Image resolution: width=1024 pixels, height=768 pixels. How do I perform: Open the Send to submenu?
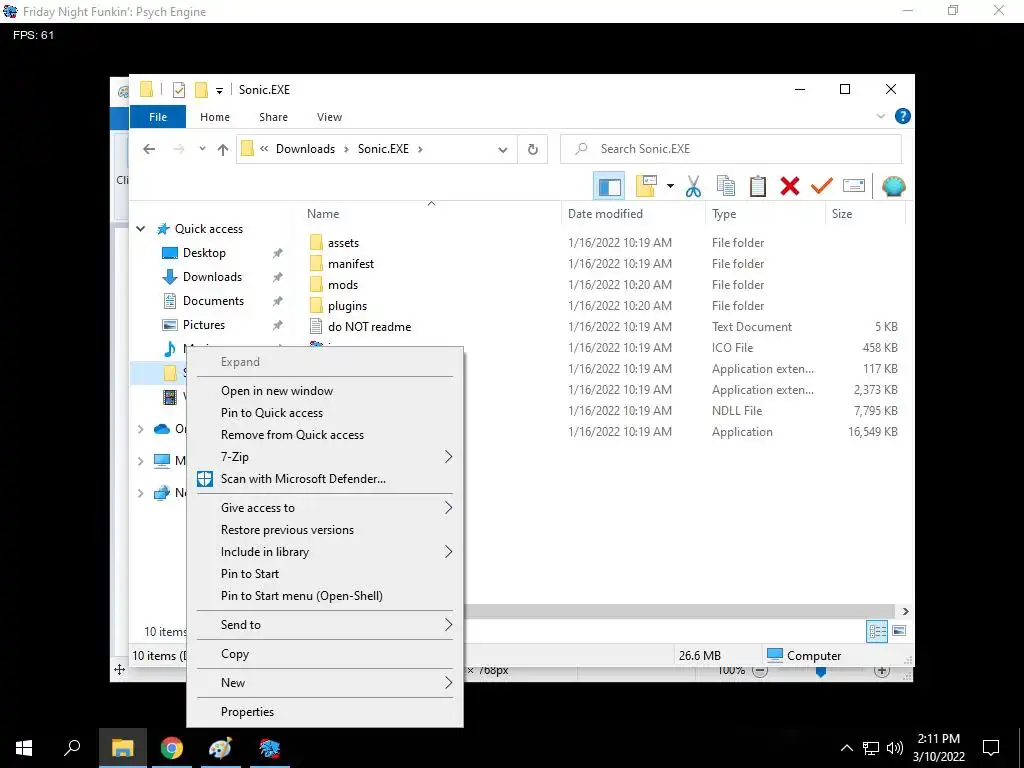click(325, 625)
